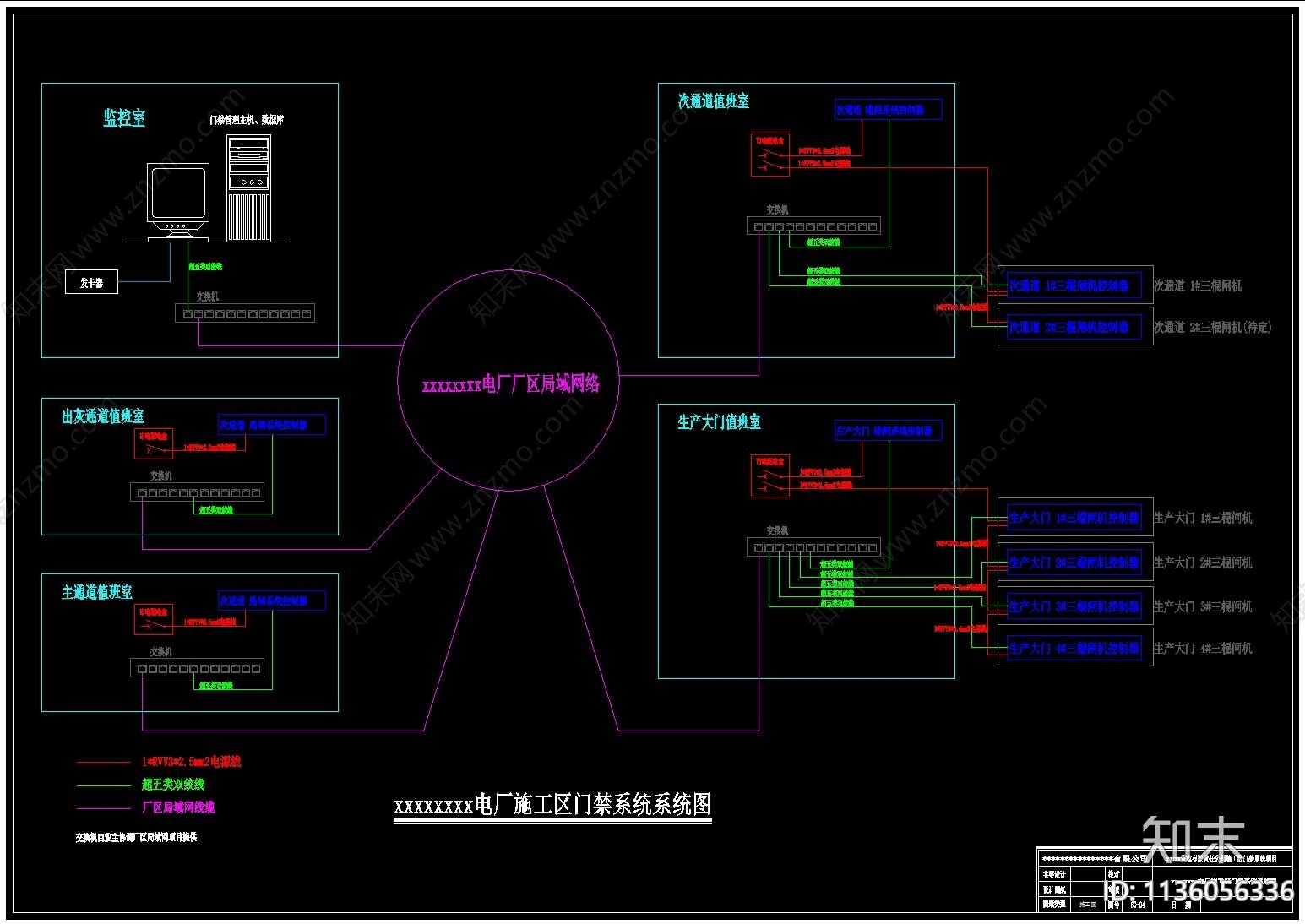Click the company name cell ending 有限公司
Screen dimensions: 1305x924
coord(1095,858)
